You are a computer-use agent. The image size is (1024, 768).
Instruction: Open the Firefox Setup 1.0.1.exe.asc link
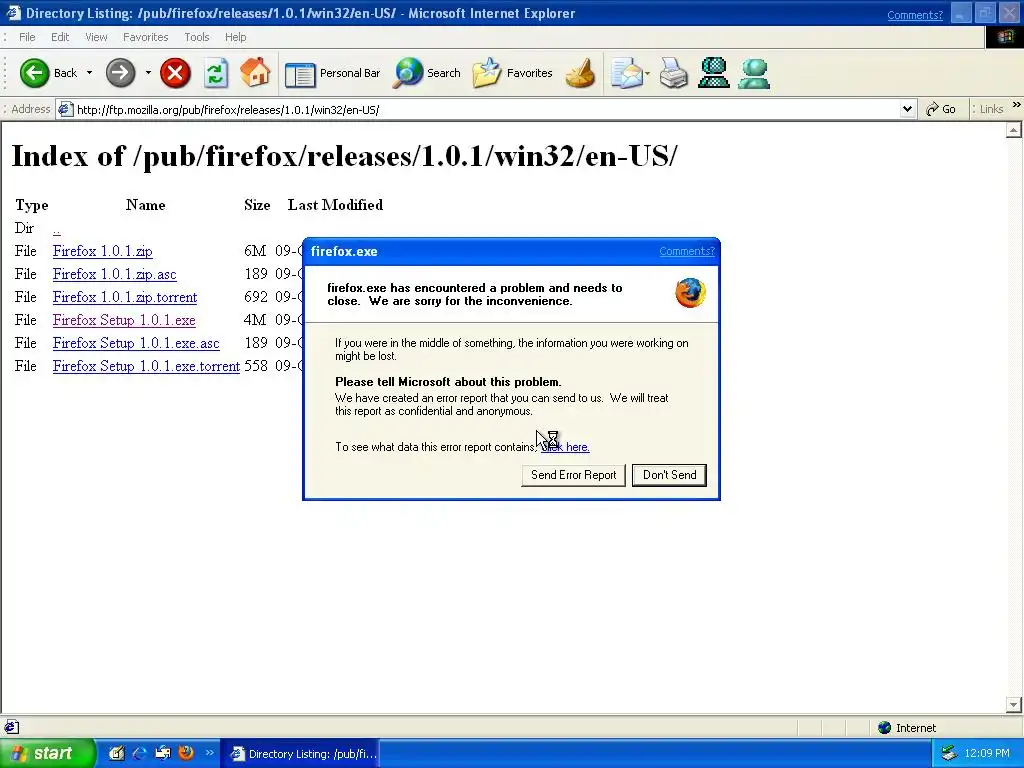pos(136,343)
